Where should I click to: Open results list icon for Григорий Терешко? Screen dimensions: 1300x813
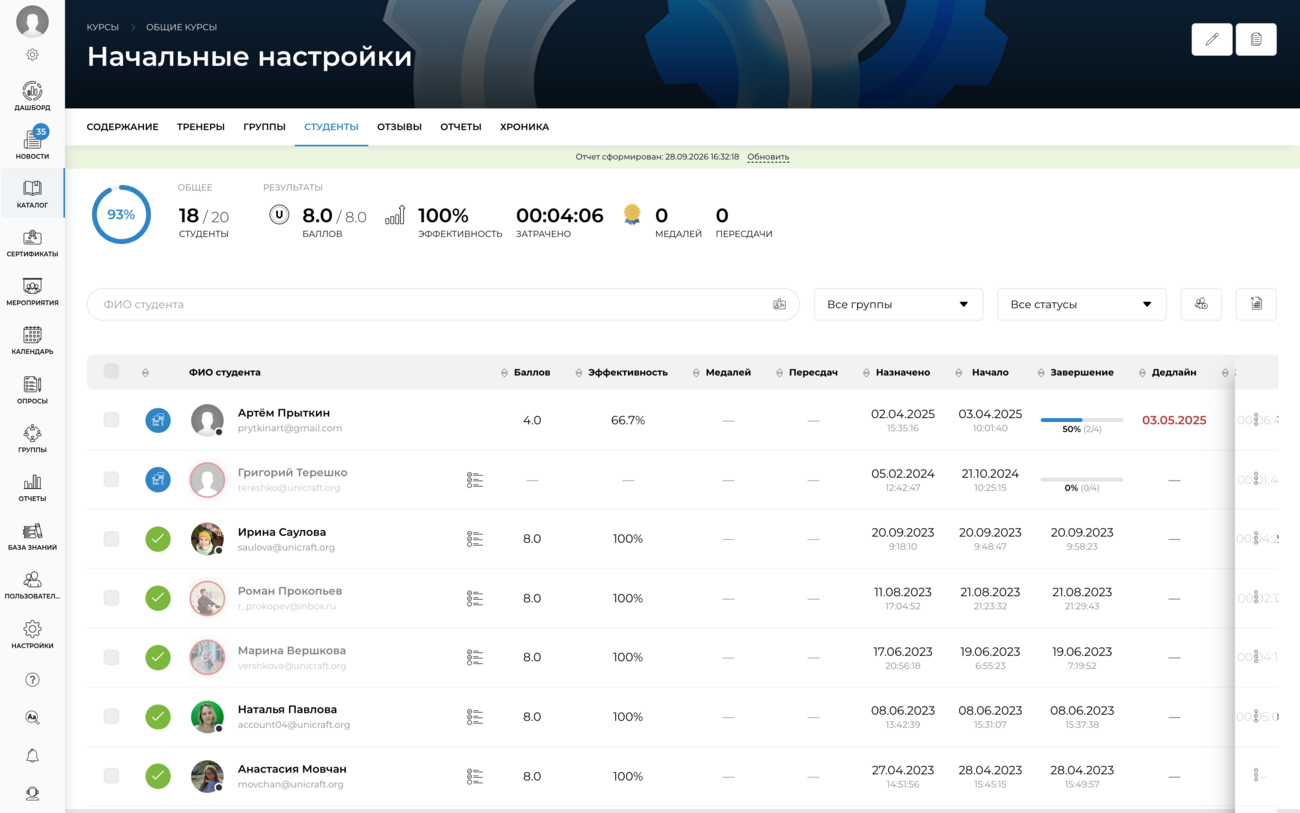(x=475, y=480)
